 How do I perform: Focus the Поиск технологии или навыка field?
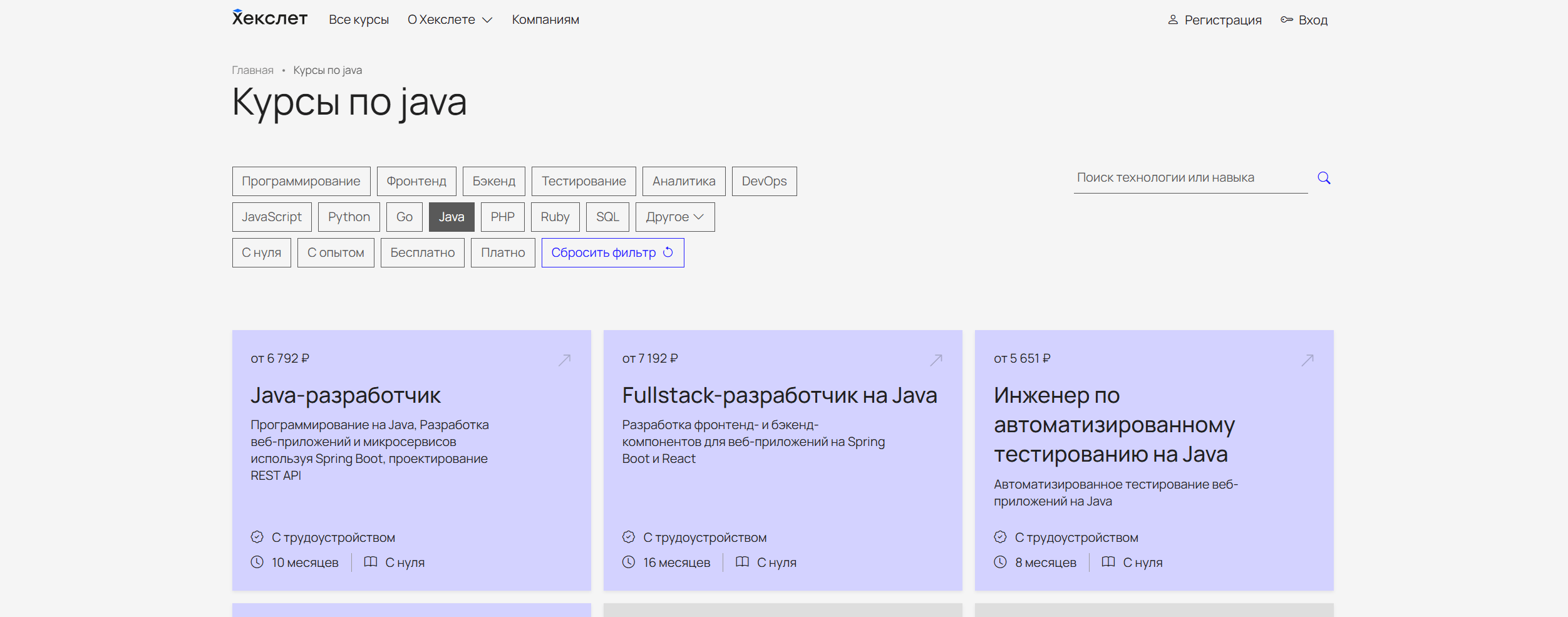coord(1190,178)
